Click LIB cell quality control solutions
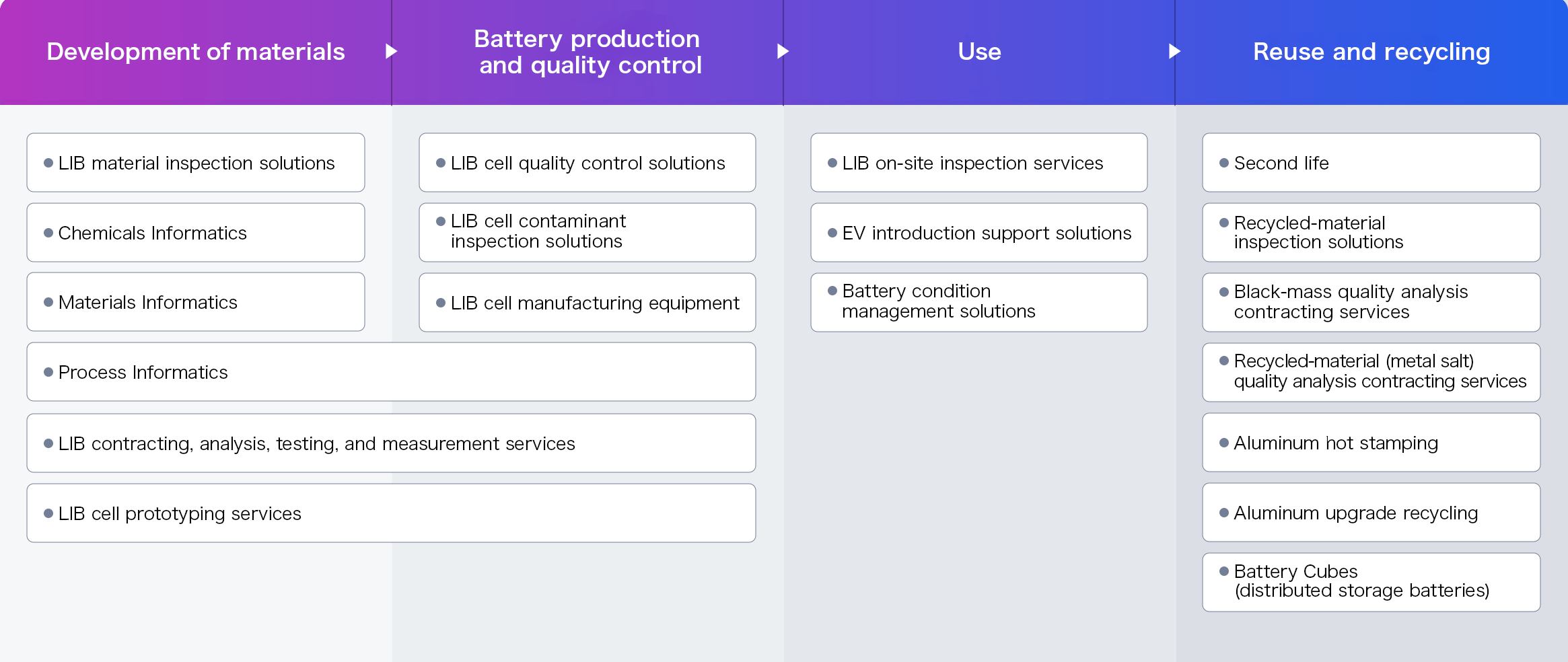This screenshot has width=1568, height=662. 587,163
